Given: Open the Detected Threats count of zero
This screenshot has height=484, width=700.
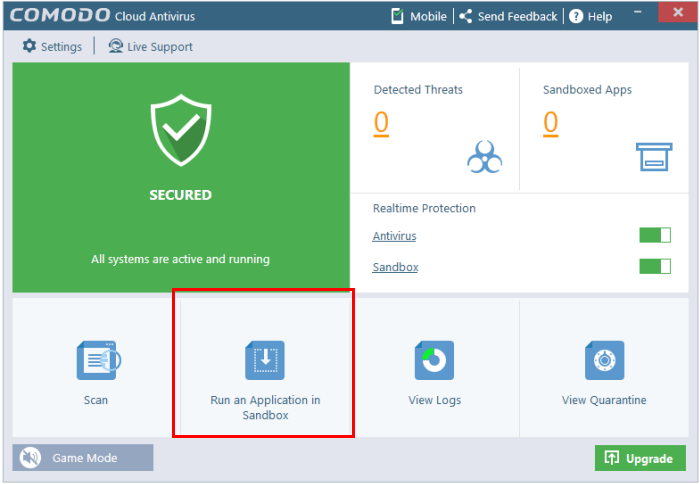Looking at the screenshot, I should pos(381,123).
